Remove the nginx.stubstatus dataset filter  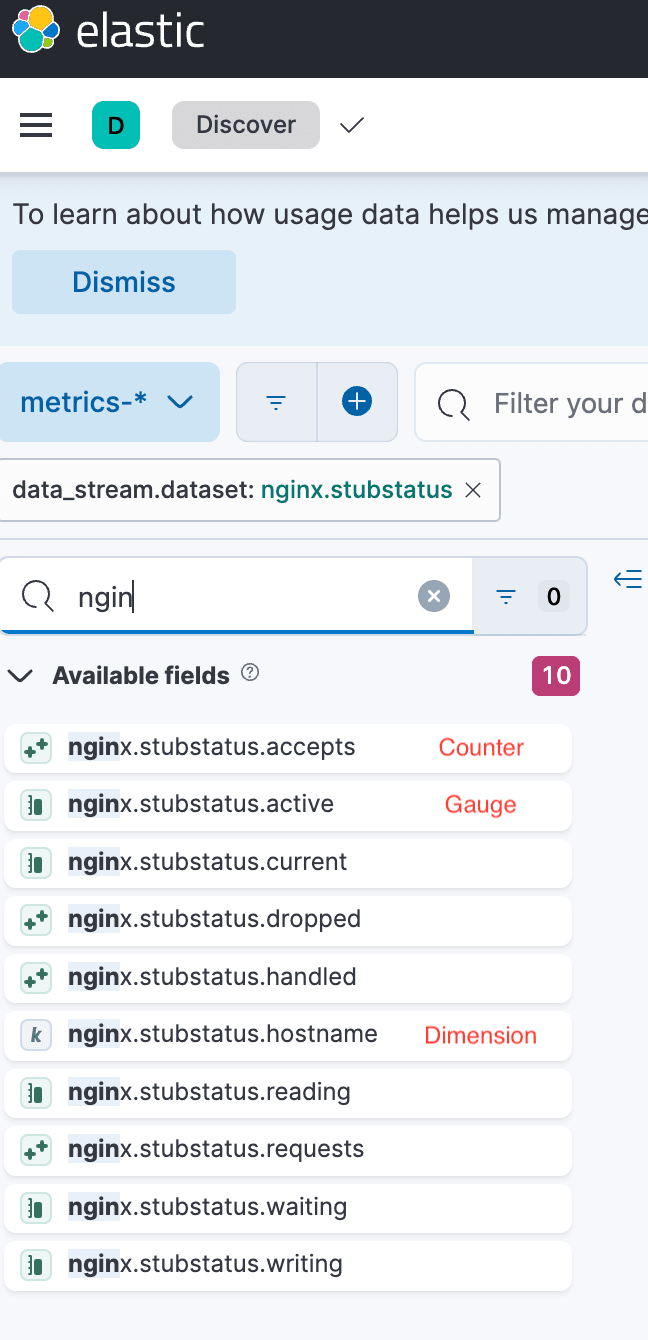474,490
